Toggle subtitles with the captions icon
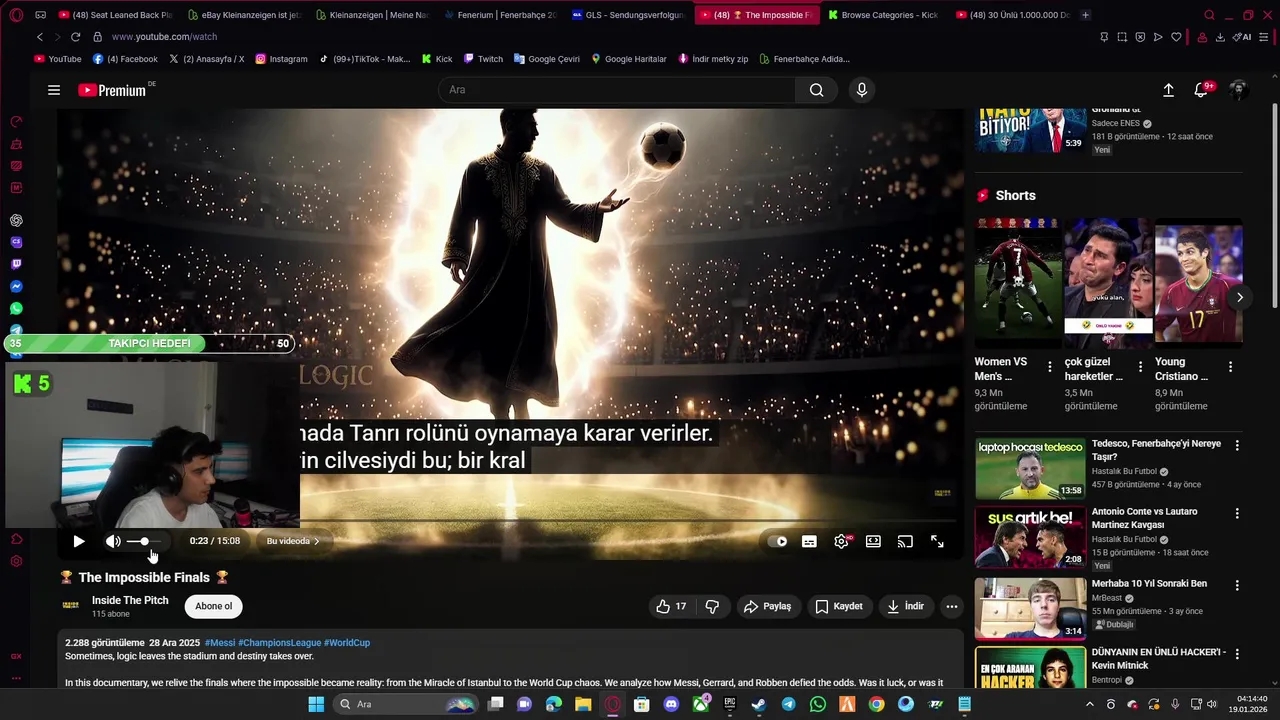The image size is (1280, 720). pyautogui.click(x=809, y=541)
